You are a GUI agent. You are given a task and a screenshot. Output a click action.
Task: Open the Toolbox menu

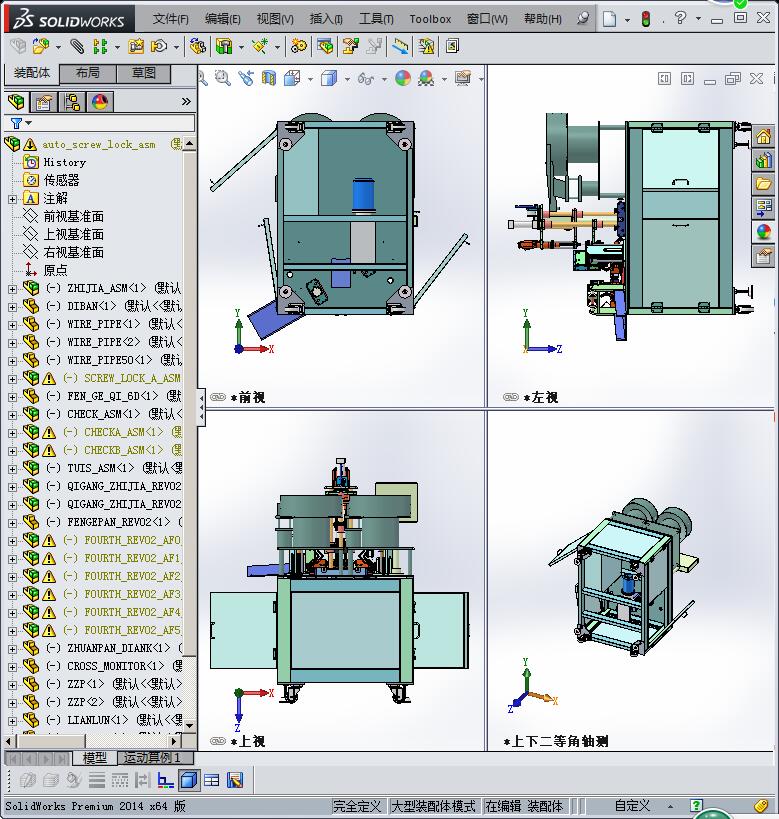[430, 19]
